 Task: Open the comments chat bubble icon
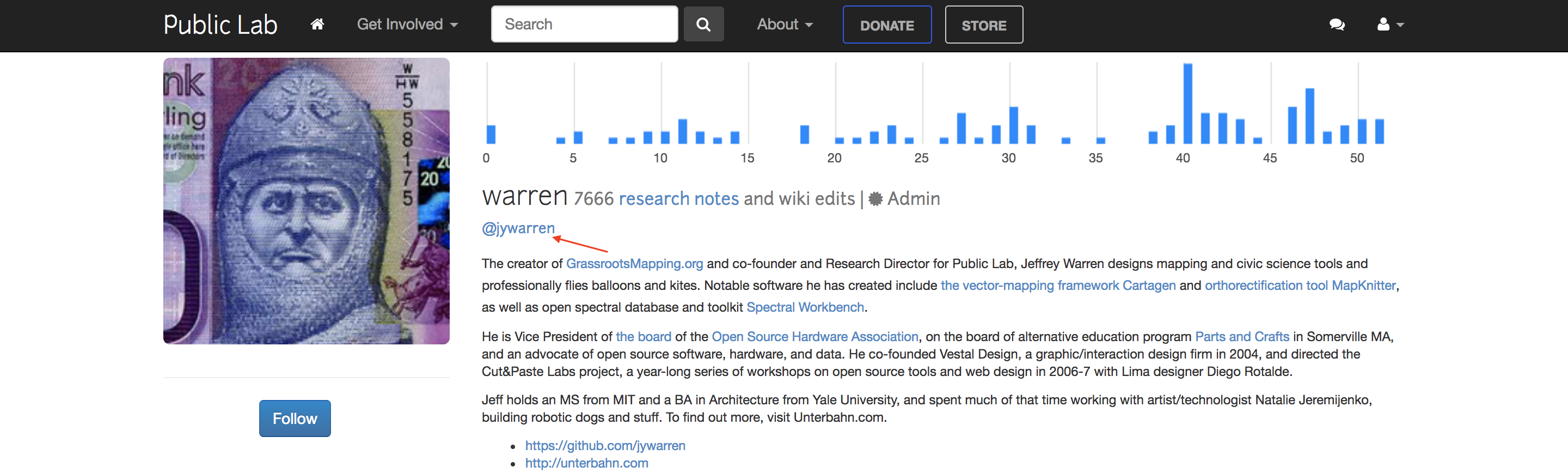pyautogui.click(x=1337, y=25)
